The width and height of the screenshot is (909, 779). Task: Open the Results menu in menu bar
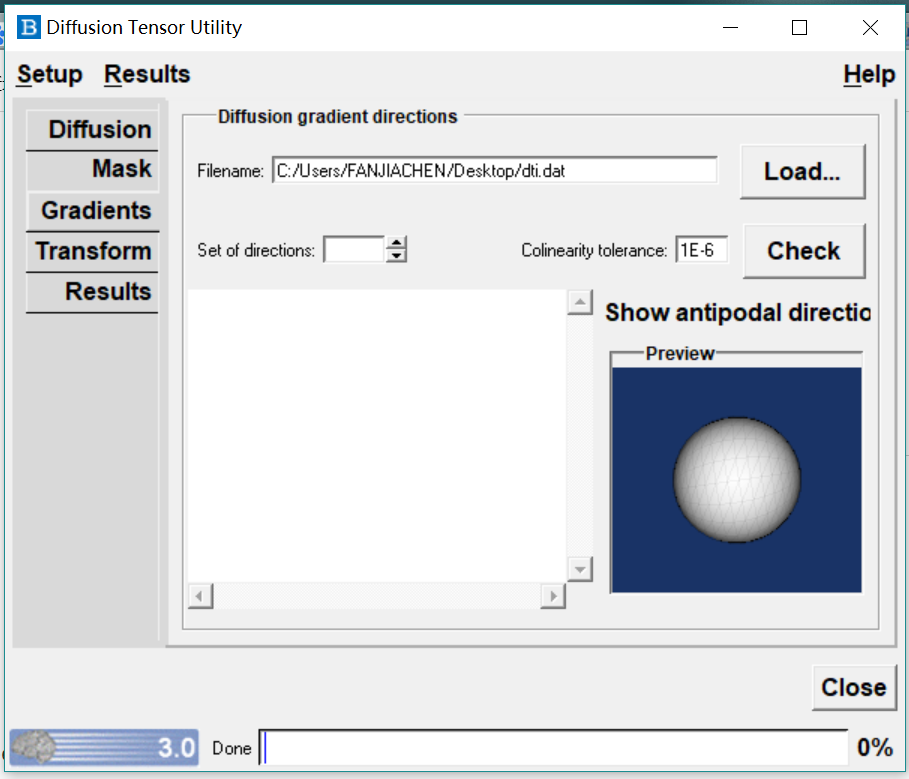click(147, 75)
